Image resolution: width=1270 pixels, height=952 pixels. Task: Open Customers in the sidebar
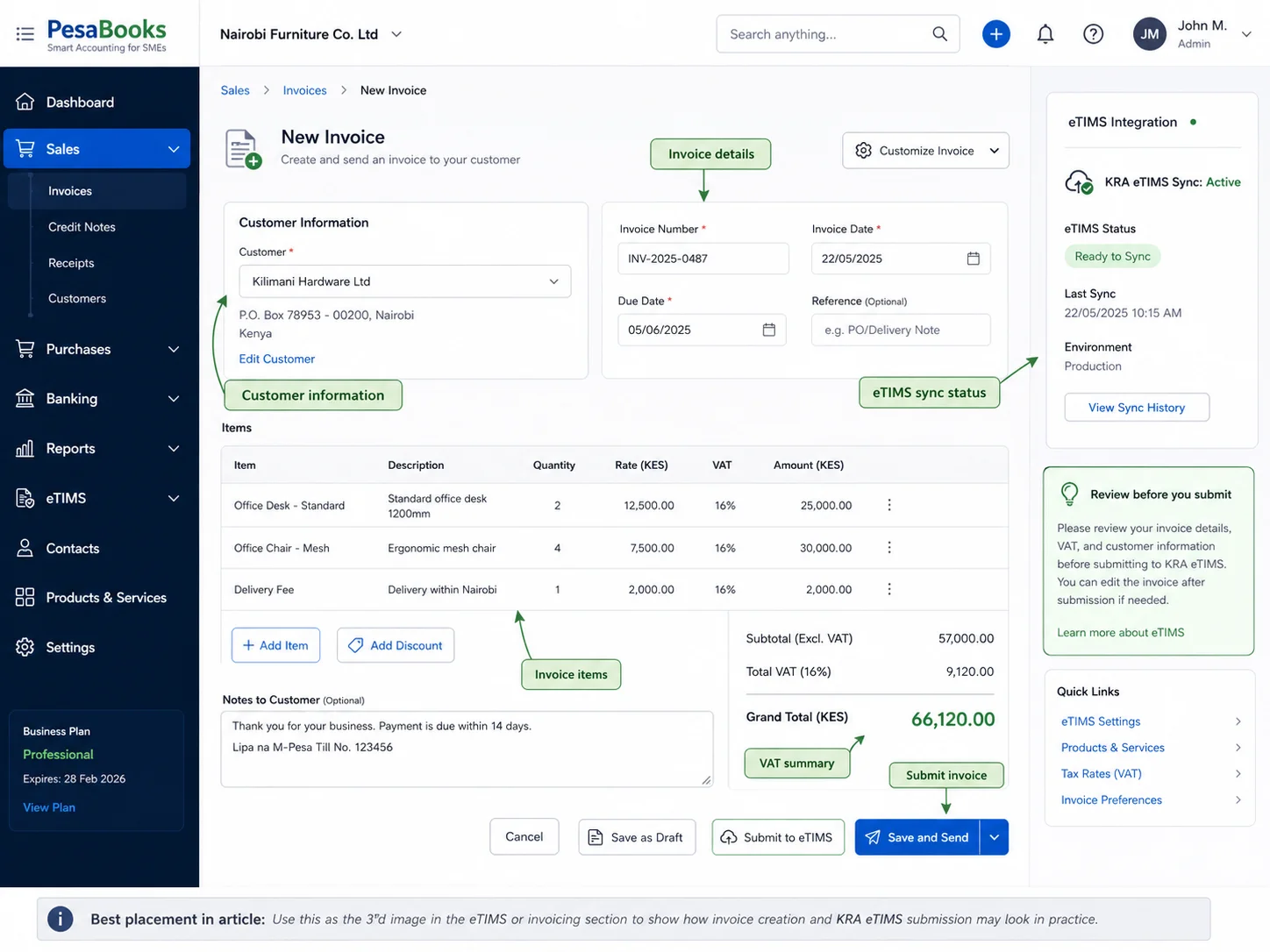pos(77,298)
